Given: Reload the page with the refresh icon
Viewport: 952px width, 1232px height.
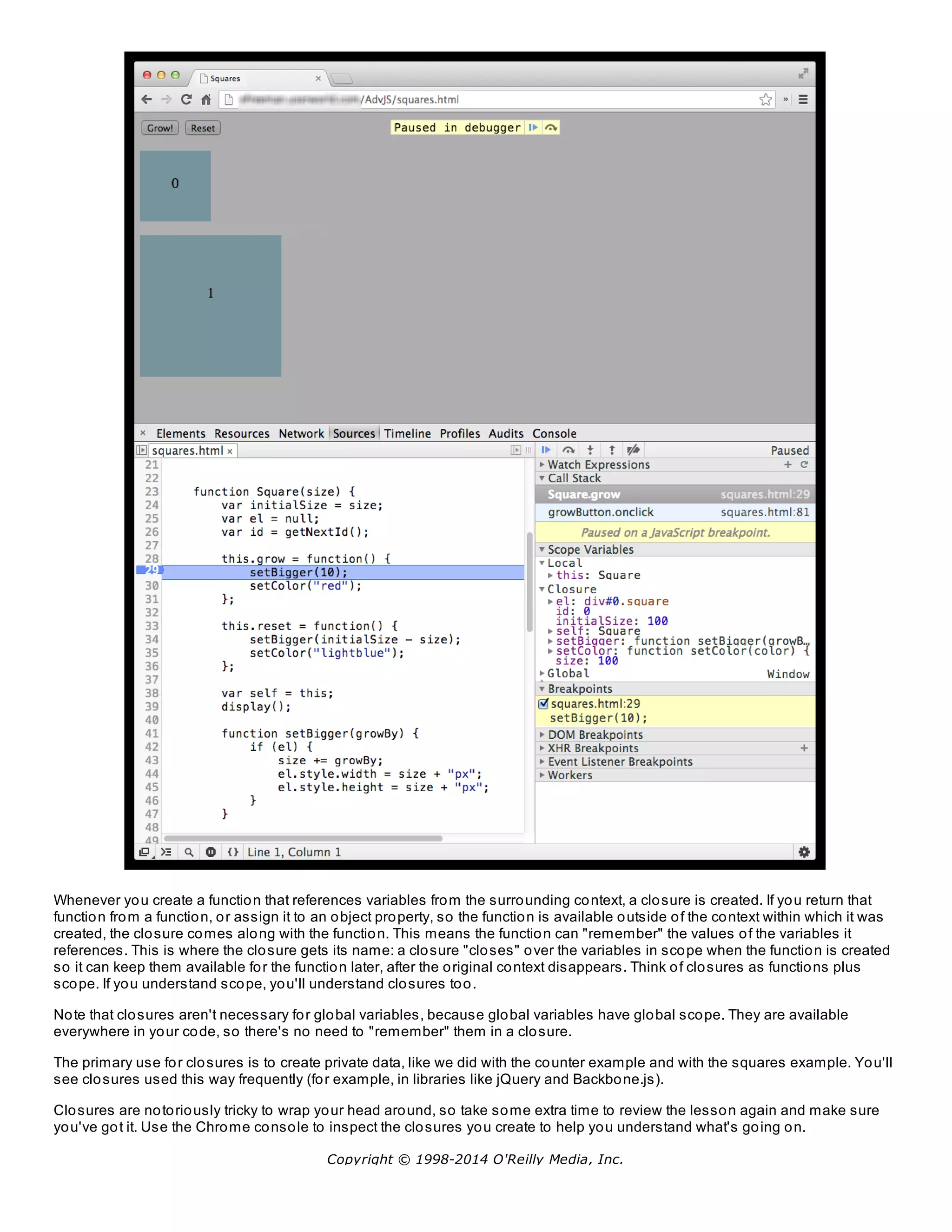Looking at the screenshot, I should pos(186,100).
